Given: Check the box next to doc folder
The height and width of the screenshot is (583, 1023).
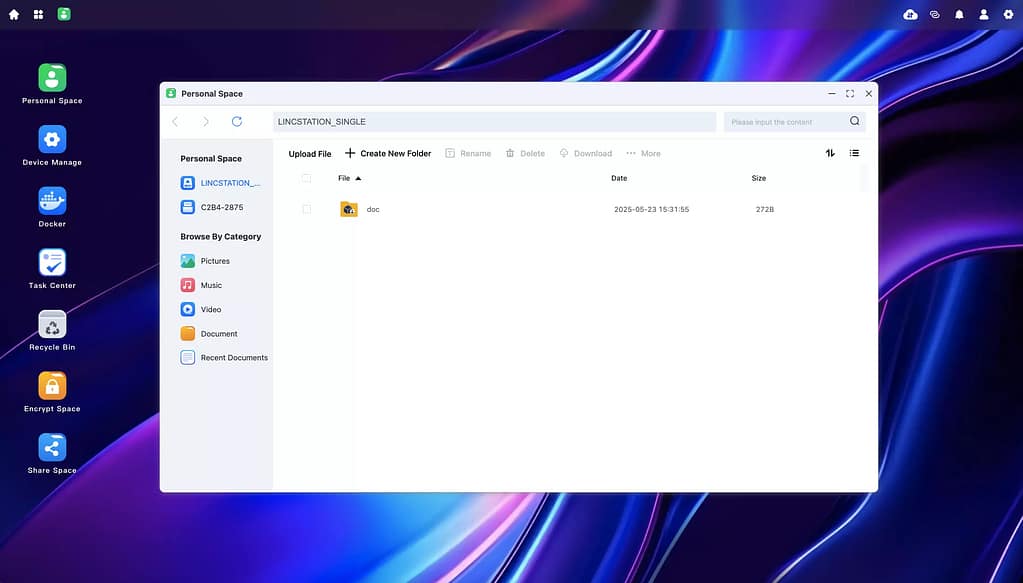Looking at the screenshot, I should tap(307, 209).
